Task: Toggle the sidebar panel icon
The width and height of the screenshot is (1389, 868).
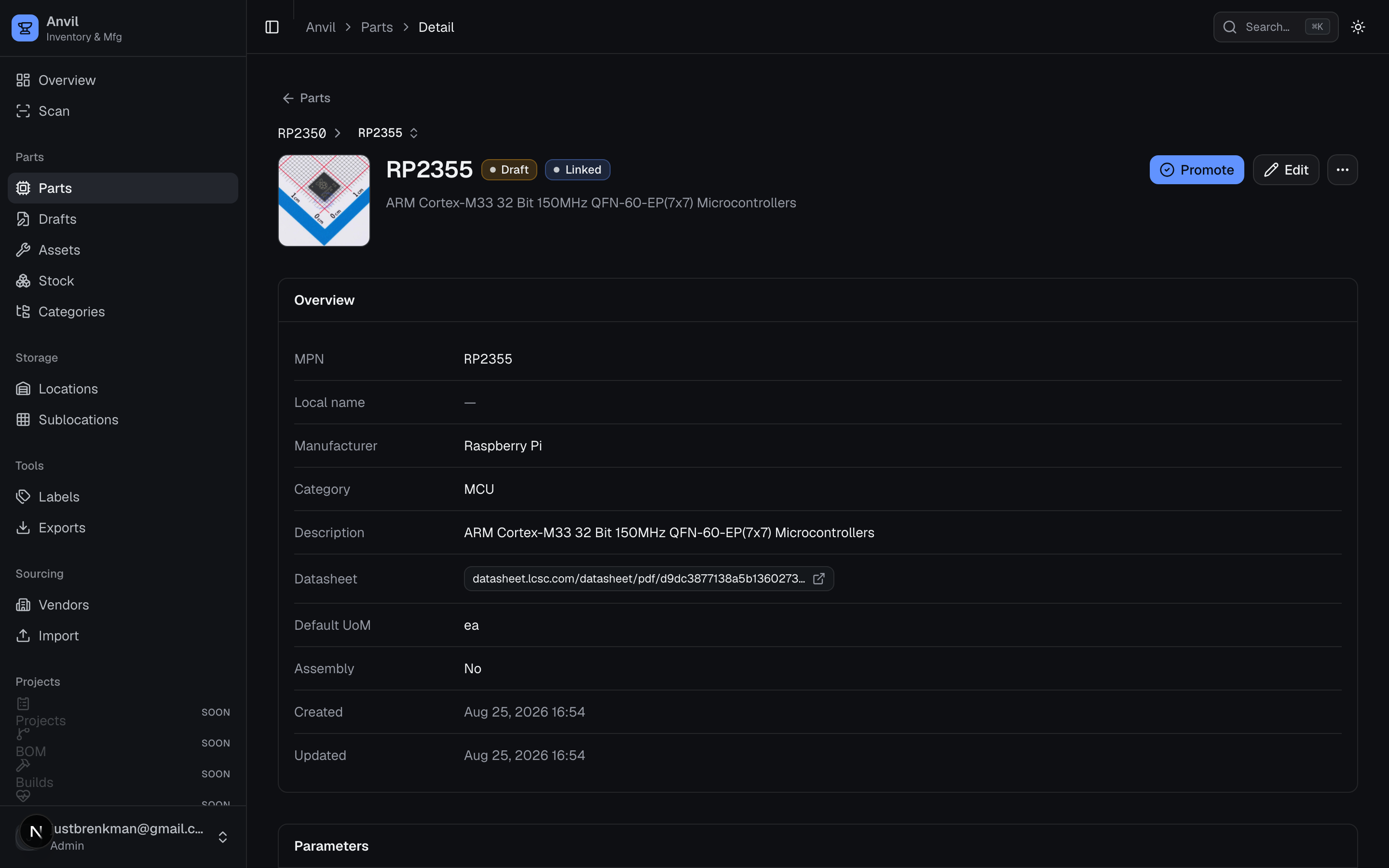Action: click(272, 27)
